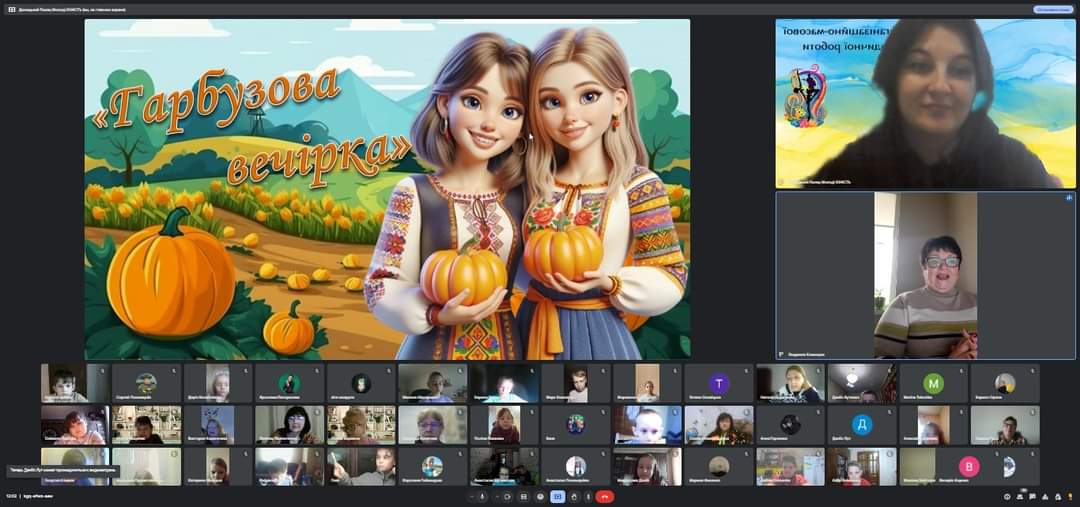The image size is (1080, 507).
Task: Click the highlighted present screen button
Action: [x=558, y=497]
